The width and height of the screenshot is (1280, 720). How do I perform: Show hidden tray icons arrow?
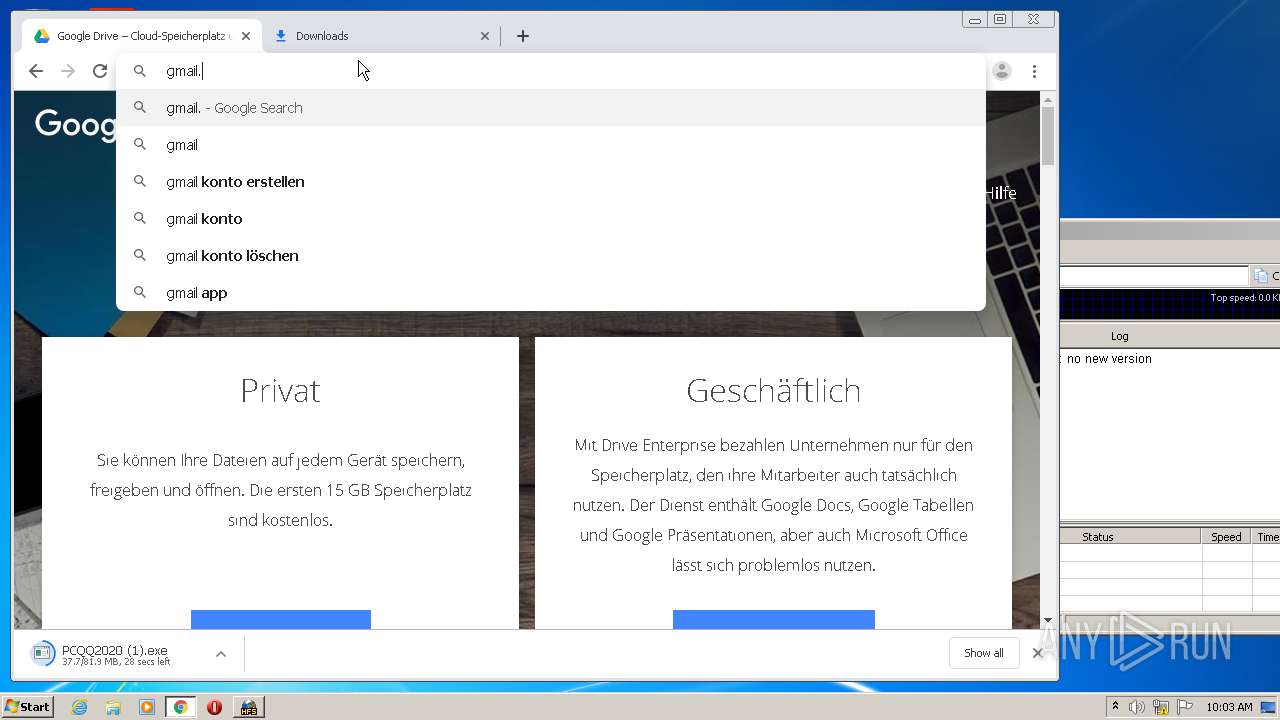pos(1115,707)
